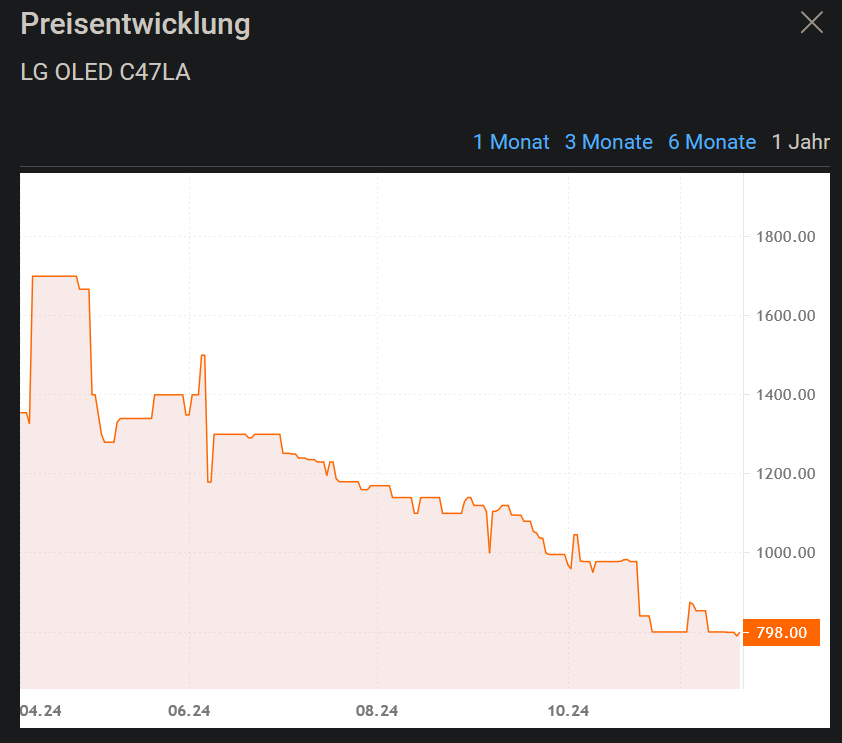Click the 798.00 current price label
This screenshot has width=842, height=743.
[x=781, y=632]
